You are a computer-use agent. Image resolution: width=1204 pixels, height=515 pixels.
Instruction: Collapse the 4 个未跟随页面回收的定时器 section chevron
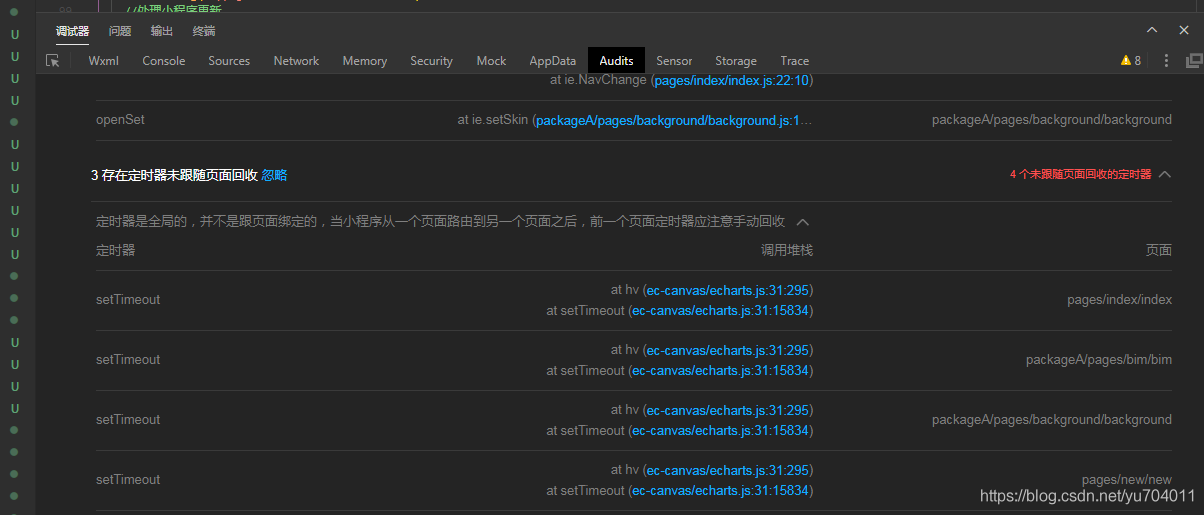click(1164, 174)
